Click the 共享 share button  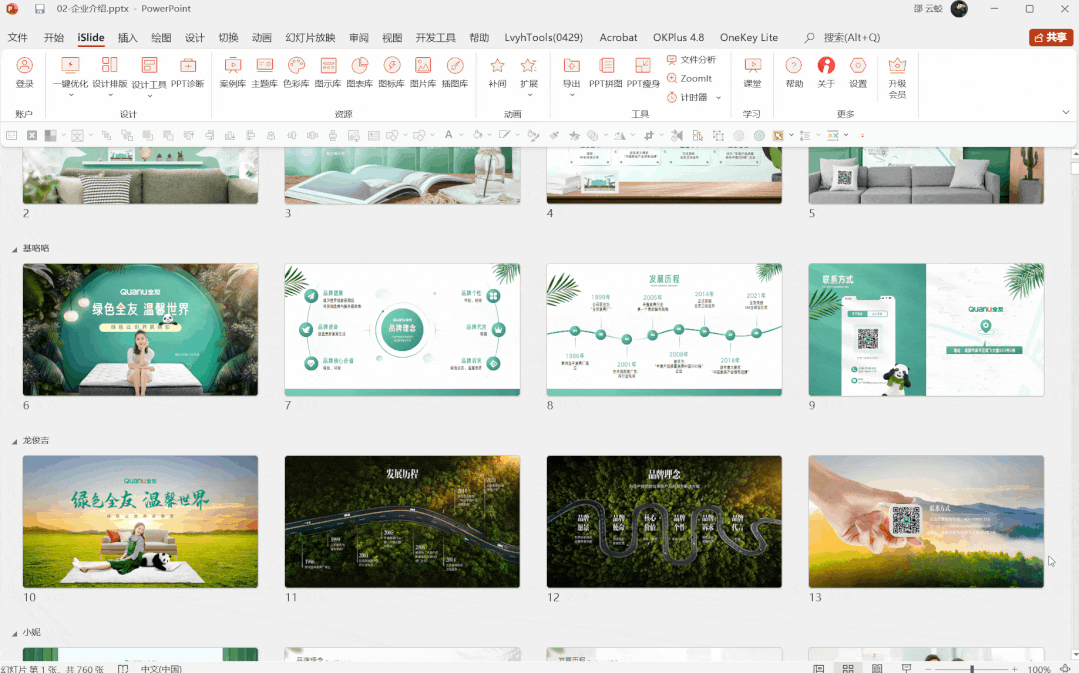pyautogui.click(x=1051, y=37)
